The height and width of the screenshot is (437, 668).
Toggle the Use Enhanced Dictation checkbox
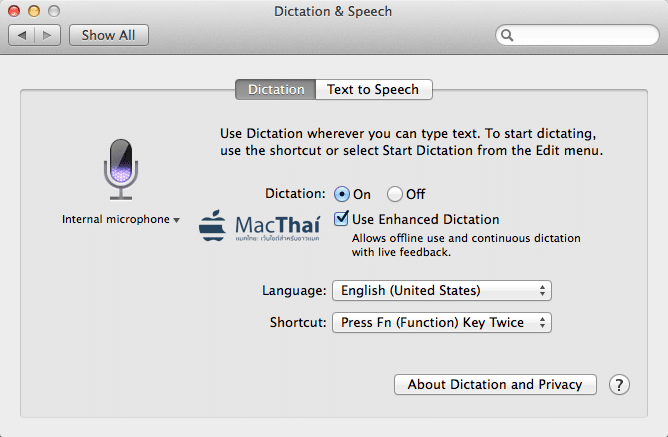coord(341,218)
